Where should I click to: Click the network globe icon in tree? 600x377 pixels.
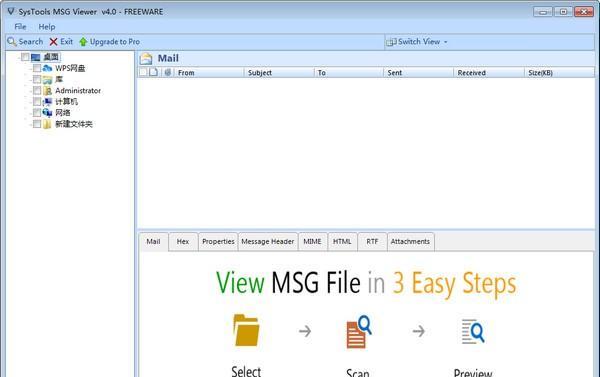(47, 113)
